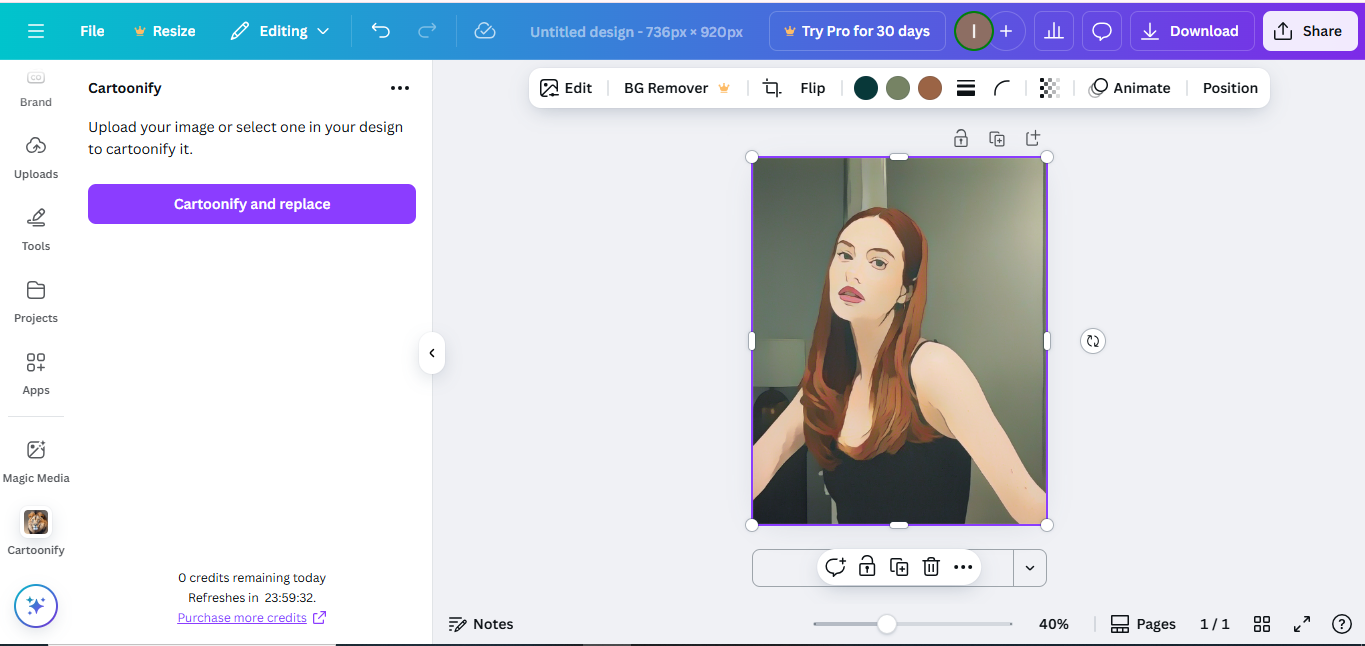Open the Editing mode dropdown

[280, 31]
